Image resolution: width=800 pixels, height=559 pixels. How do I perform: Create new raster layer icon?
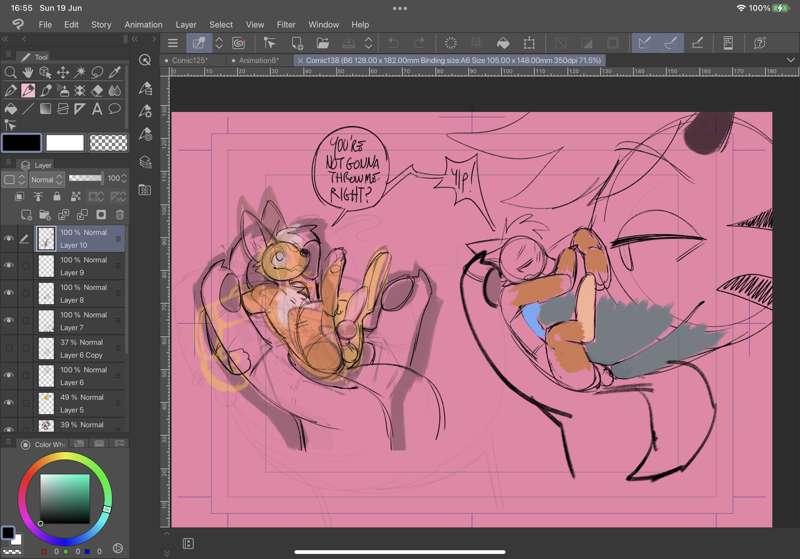pyautogui.click(x=26, y=215)
